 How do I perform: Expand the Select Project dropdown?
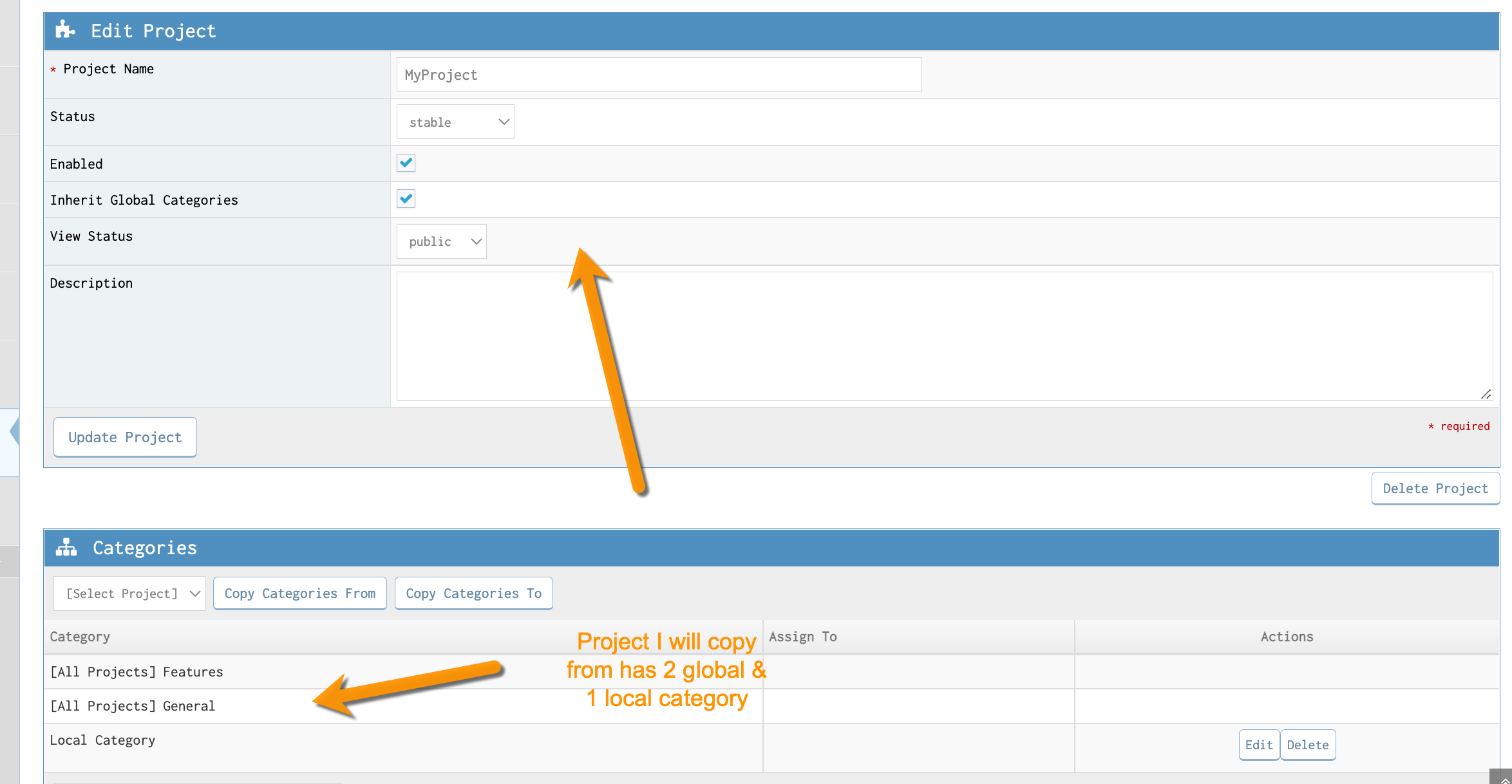coord(129,593)
